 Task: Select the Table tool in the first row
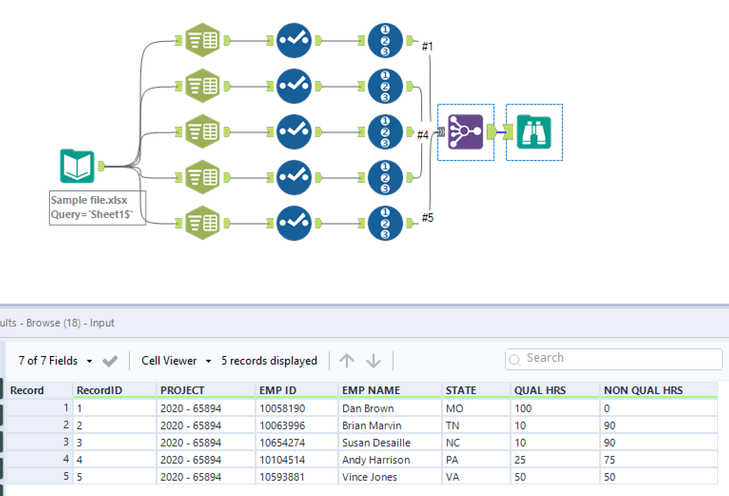(x=202, y=40)
